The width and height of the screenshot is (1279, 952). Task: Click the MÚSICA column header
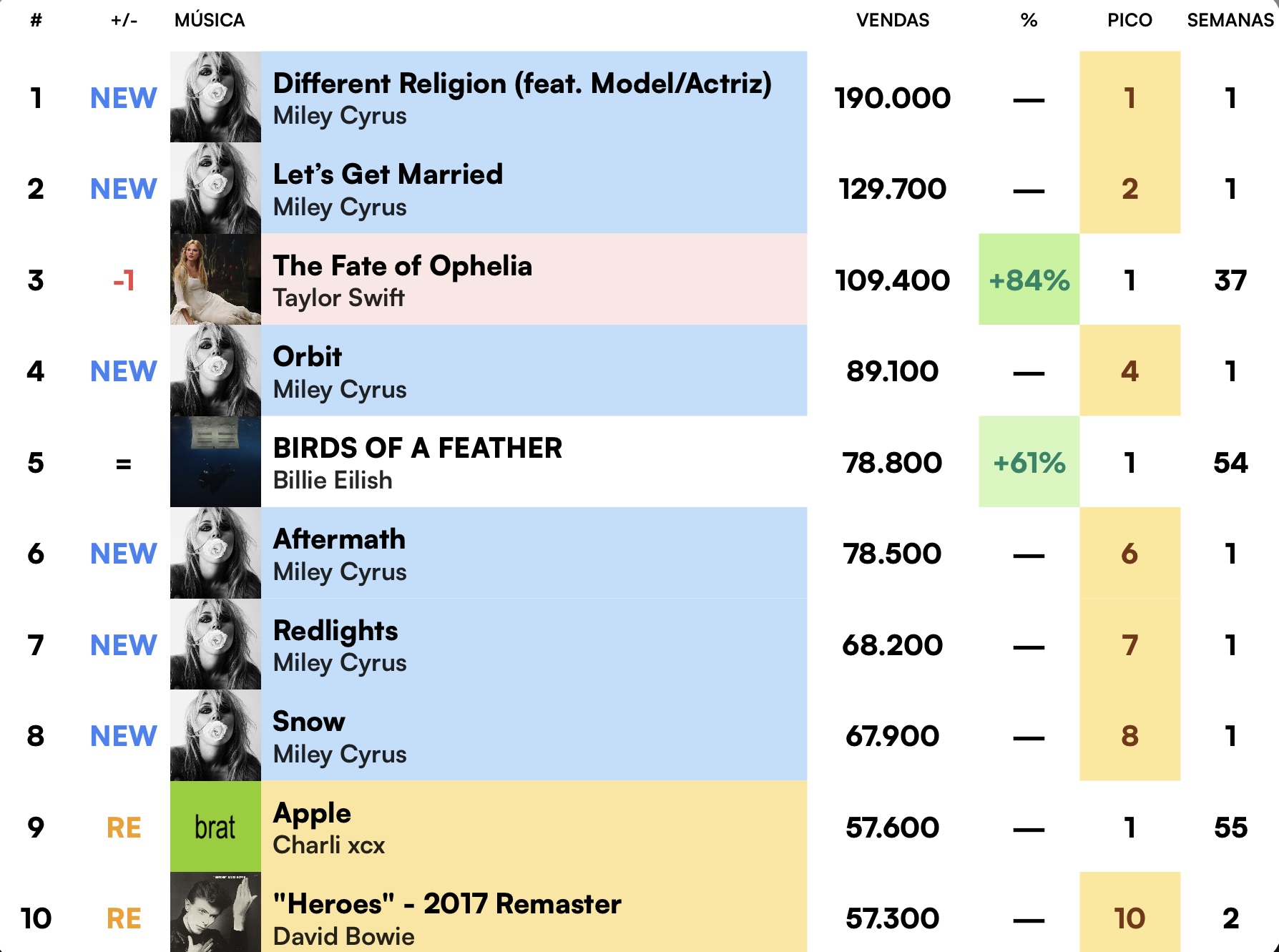(210, 20)
